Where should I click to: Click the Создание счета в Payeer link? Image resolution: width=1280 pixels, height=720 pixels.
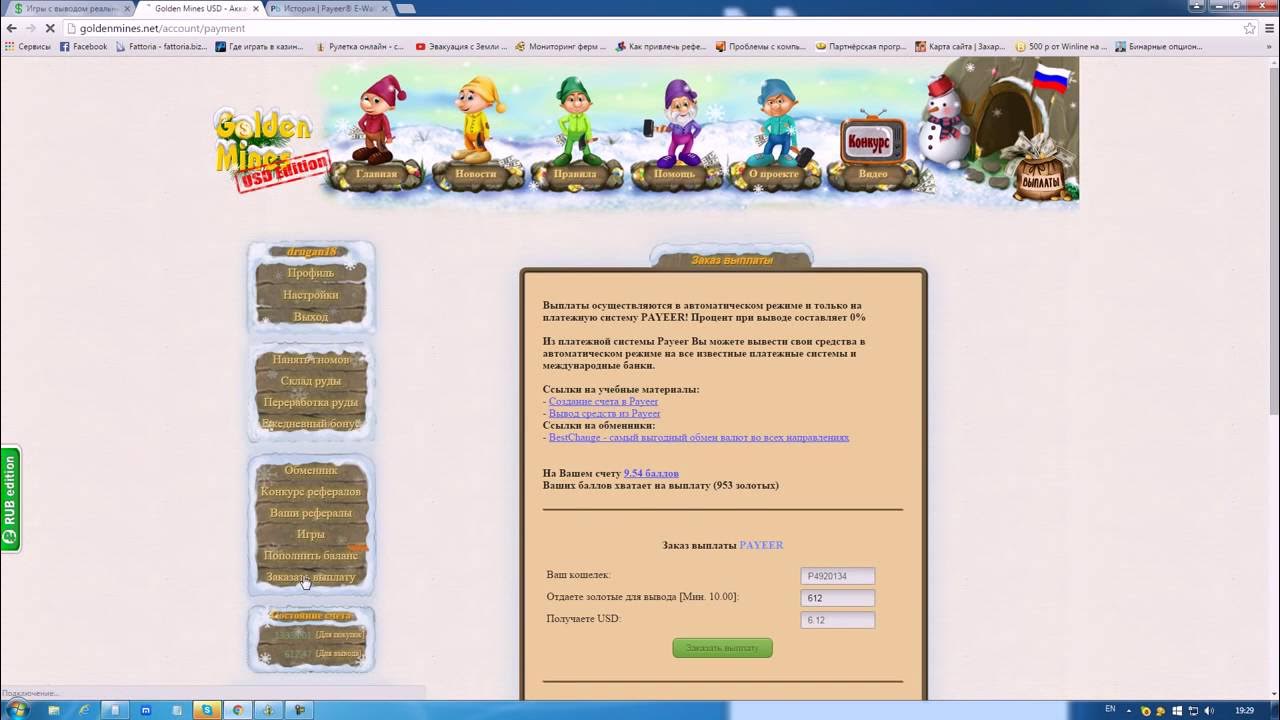tap(603, 401)
